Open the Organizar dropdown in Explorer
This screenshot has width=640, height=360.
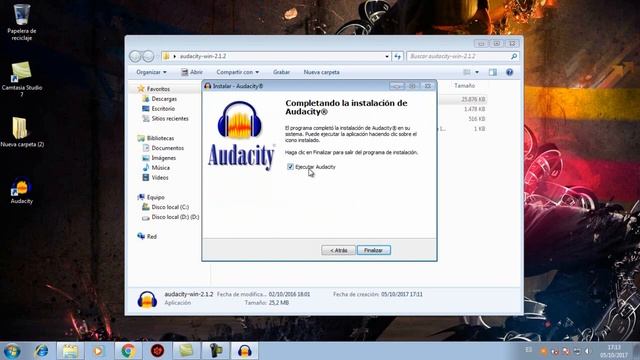[x=151, y=72]
